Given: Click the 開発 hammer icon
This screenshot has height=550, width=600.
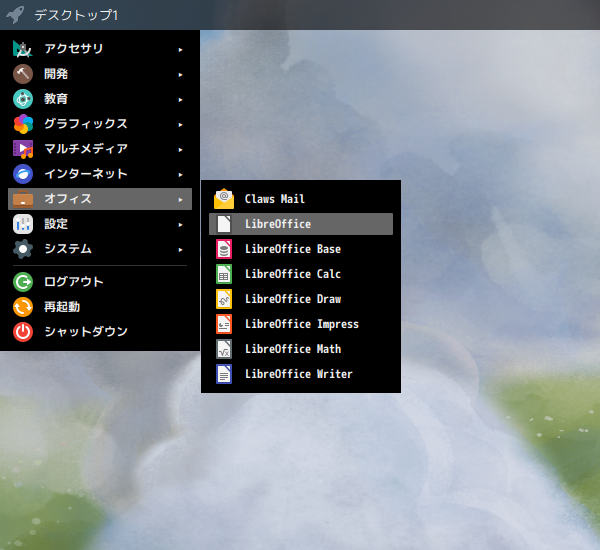Looking at the screenshot, I should coord(23,74).
